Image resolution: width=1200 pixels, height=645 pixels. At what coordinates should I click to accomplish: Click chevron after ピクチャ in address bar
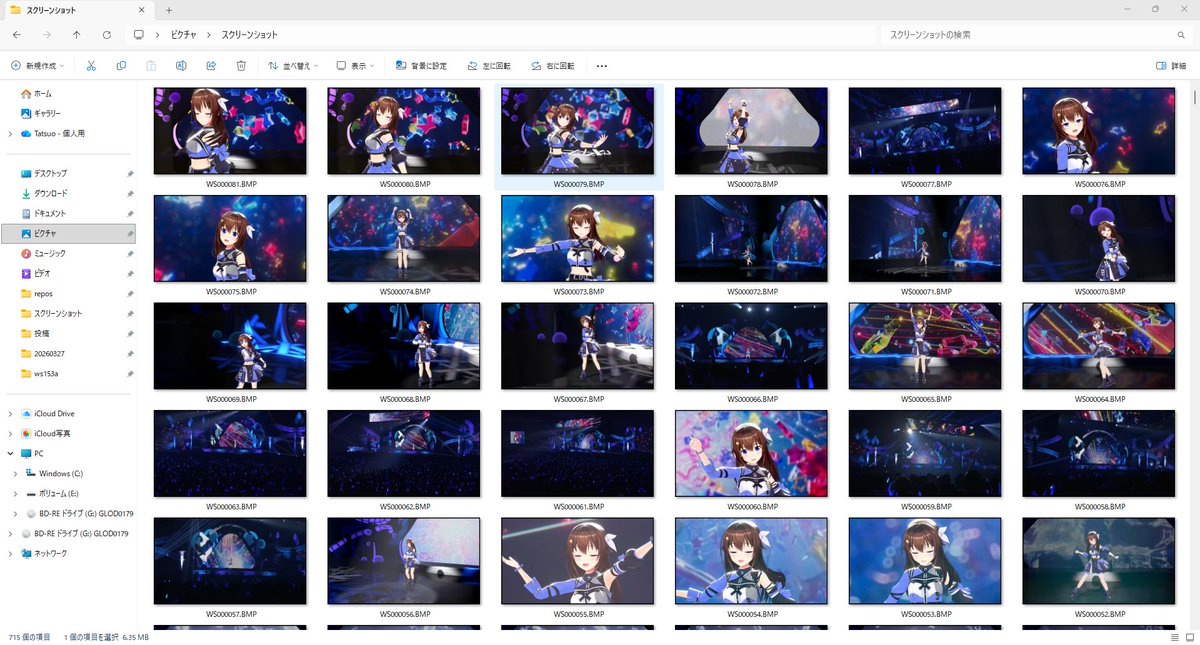pos(210,35)
